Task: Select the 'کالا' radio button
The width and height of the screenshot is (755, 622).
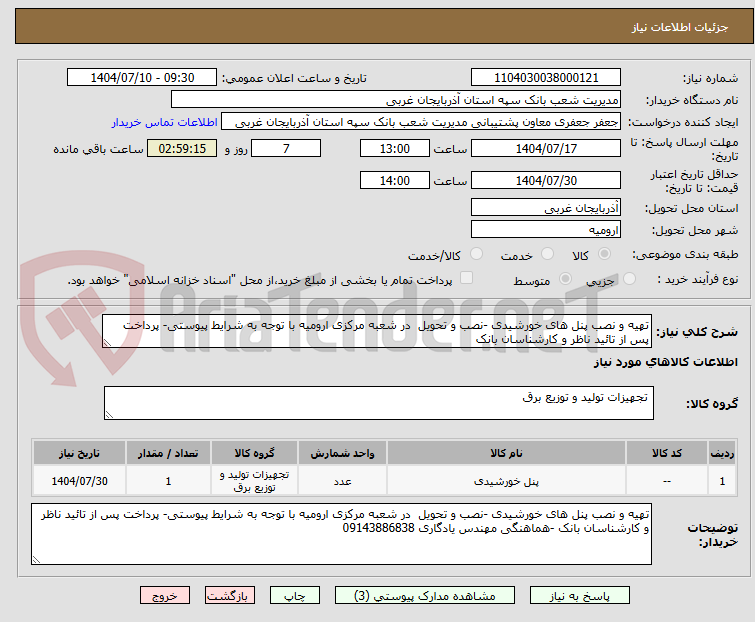Action: pyautogui.click(x=604, y=254)
